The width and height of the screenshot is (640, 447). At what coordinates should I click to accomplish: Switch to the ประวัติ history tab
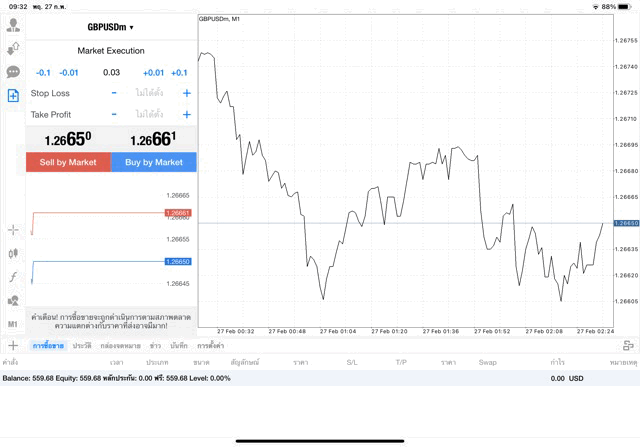click(81, 345)
